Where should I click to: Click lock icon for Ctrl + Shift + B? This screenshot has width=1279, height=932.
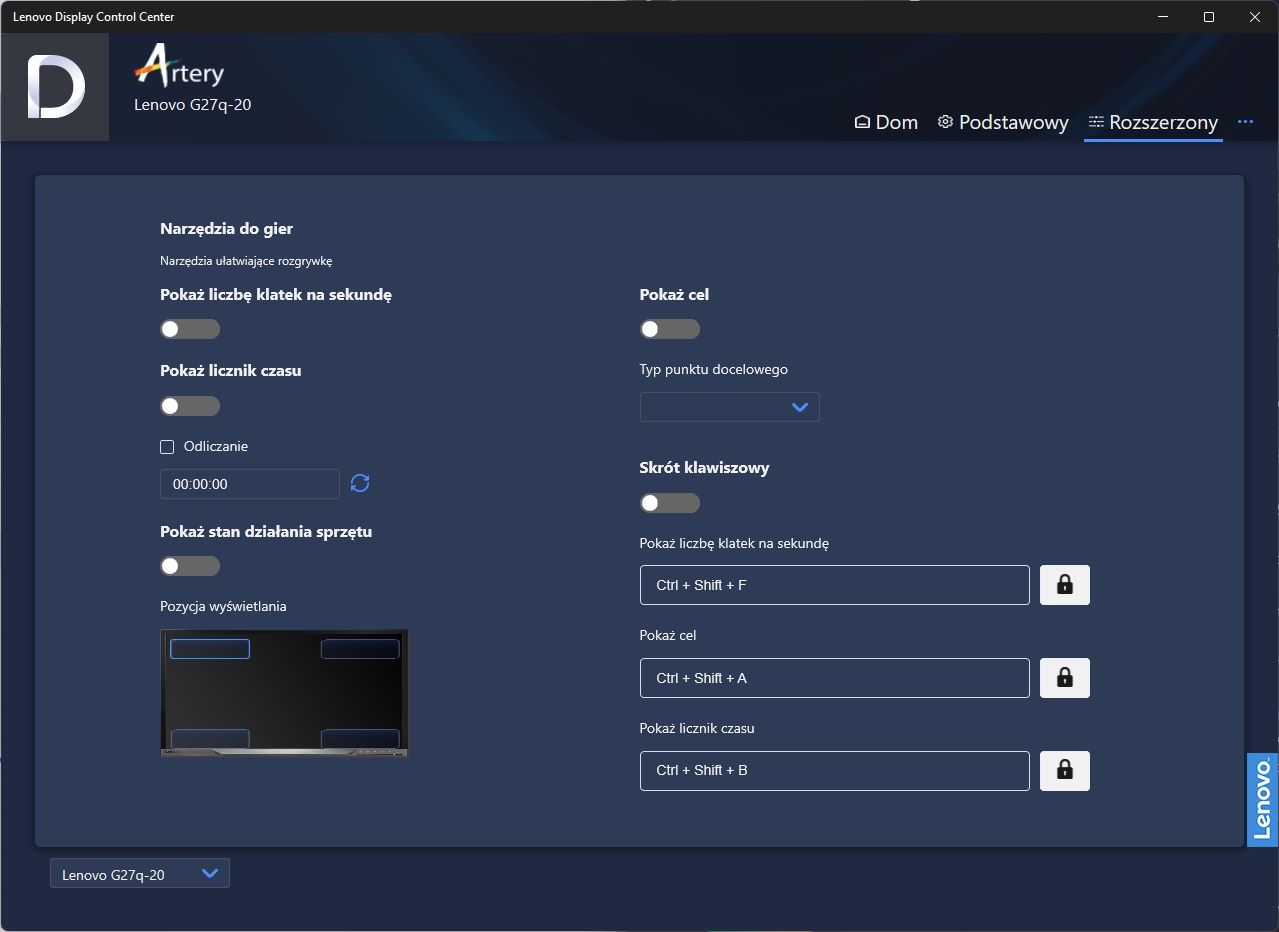click(x=1065, y=771)
